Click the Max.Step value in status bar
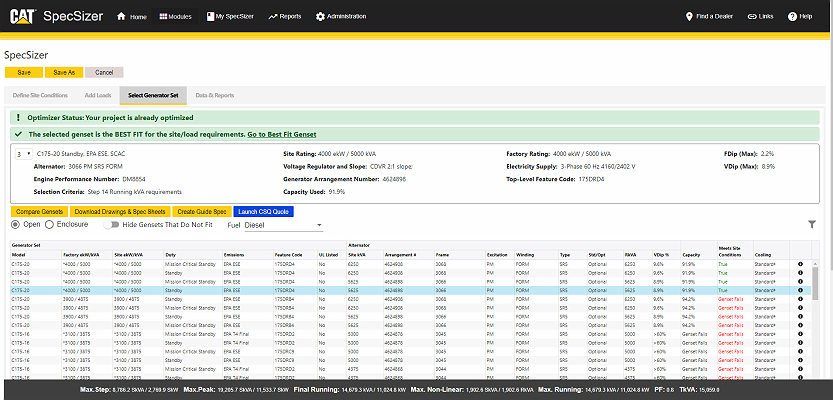Screen dimensions: 833x400 click(130, 390)
